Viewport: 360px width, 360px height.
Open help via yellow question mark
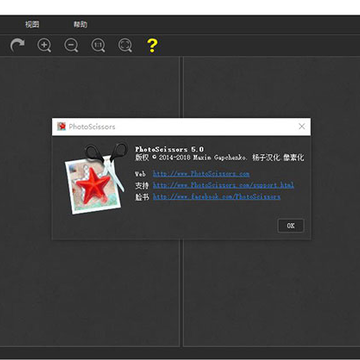coord(152,45)
